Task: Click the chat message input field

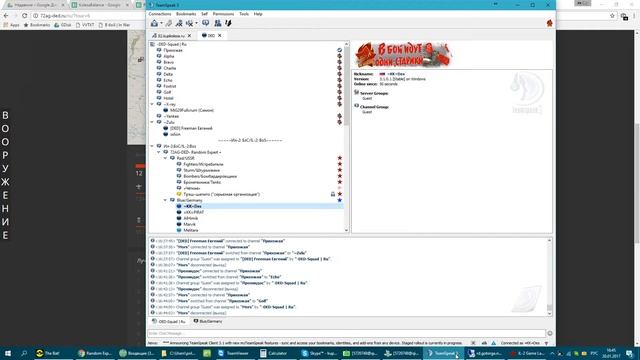Action: (x=347, y=333)
